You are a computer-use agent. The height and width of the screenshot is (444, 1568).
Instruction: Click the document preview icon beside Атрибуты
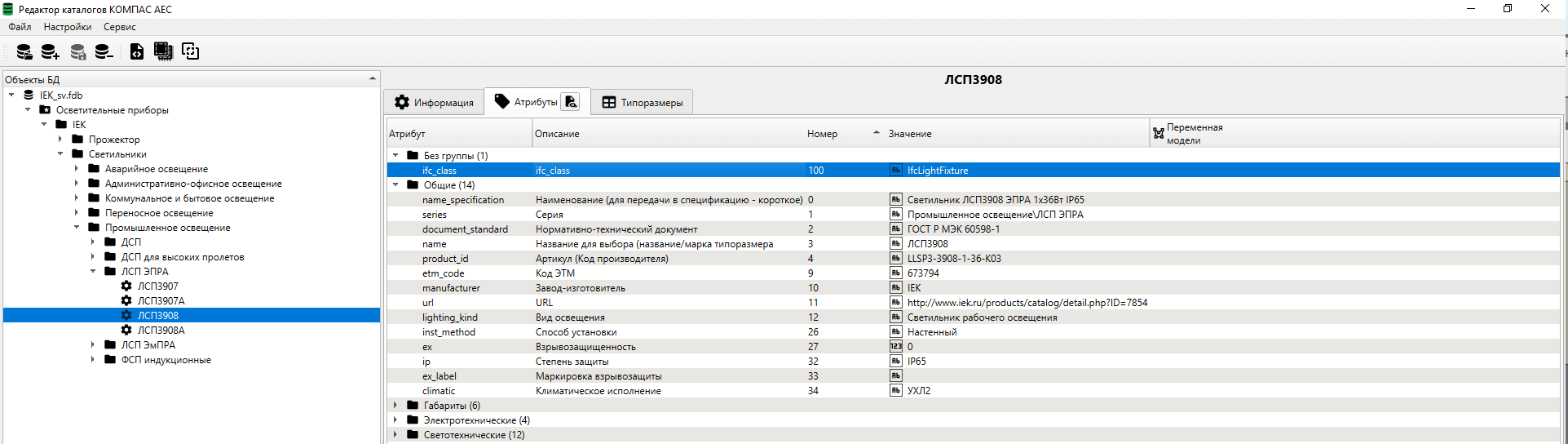coord(571,102)
